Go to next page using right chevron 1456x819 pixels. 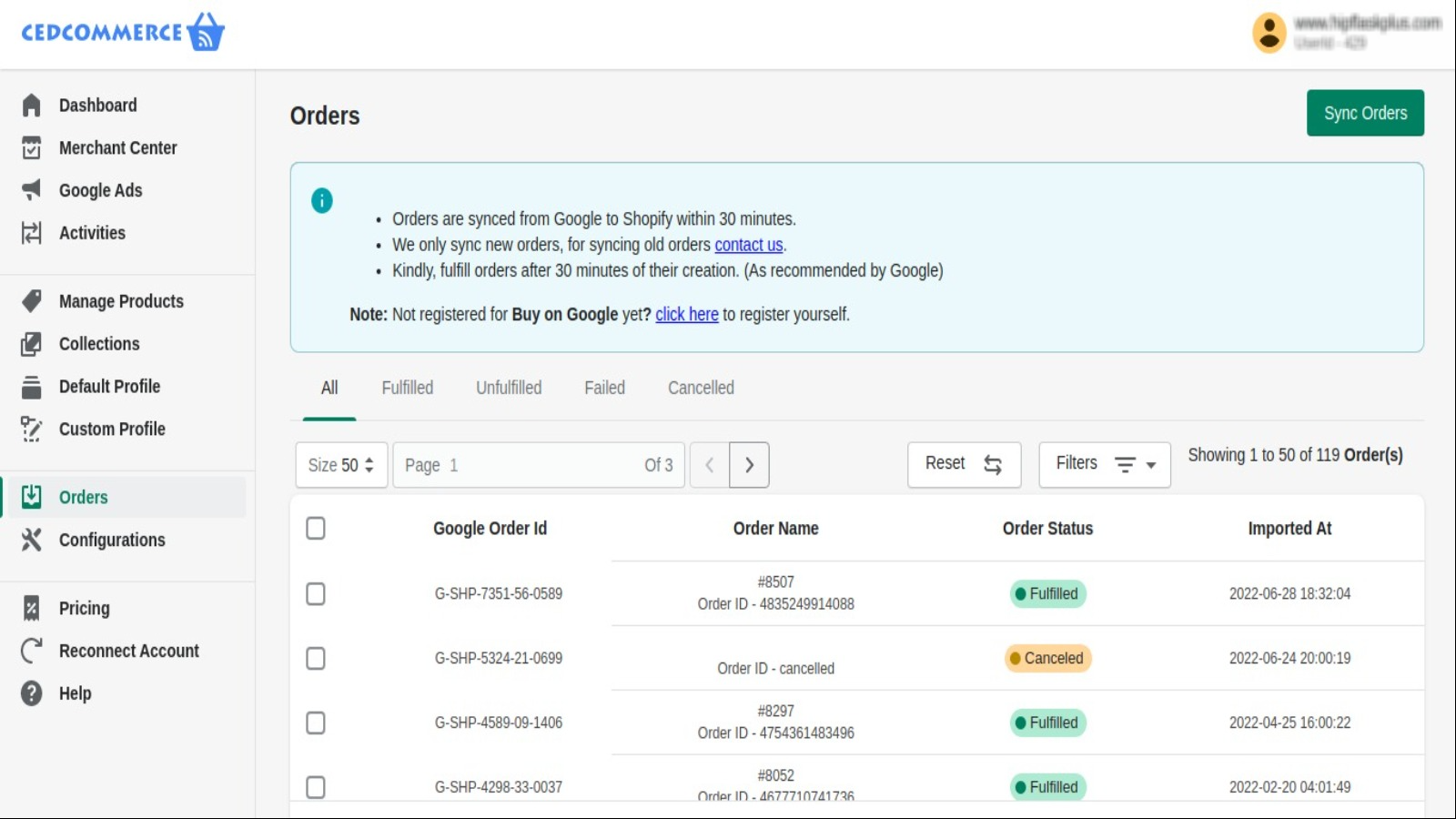click(749, 465)
